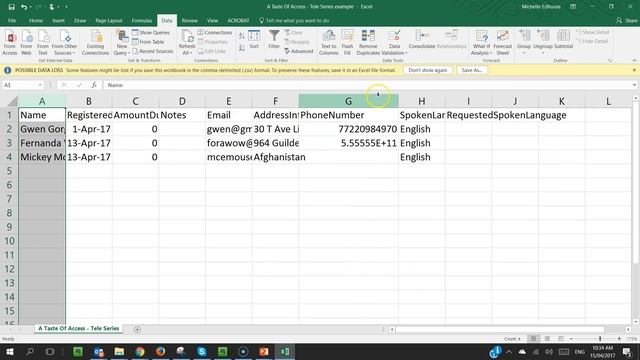Click Text to Columns
This screenshot has height=360, width=640.
click(329, 42)
